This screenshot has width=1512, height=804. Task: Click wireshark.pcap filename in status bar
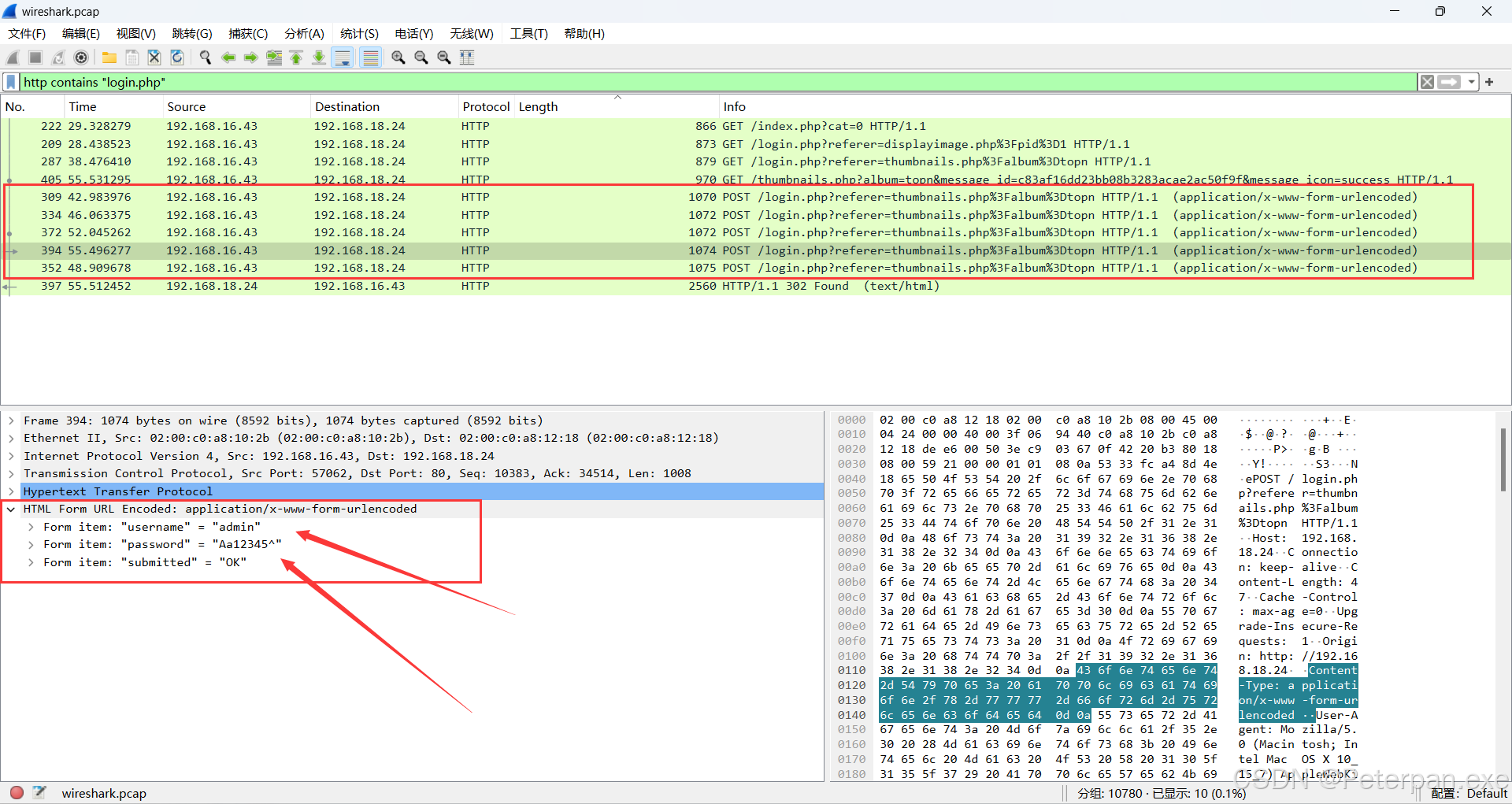(x=104, y=793)
